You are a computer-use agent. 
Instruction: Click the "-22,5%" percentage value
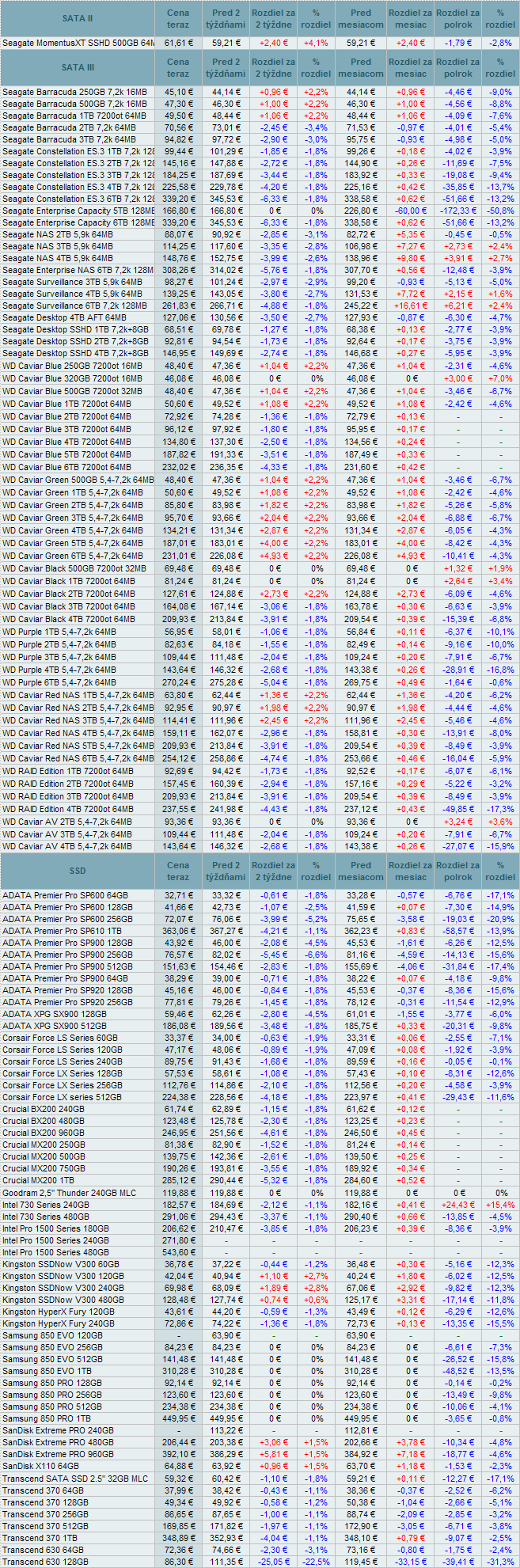coord(316,1562)
